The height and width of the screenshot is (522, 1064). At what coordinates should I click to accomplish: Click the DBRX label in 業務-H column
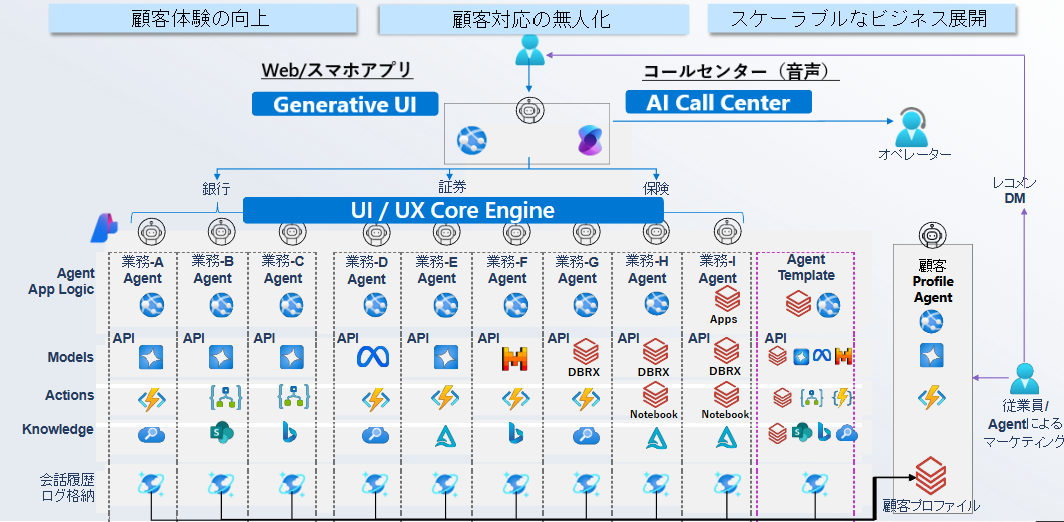653,372
